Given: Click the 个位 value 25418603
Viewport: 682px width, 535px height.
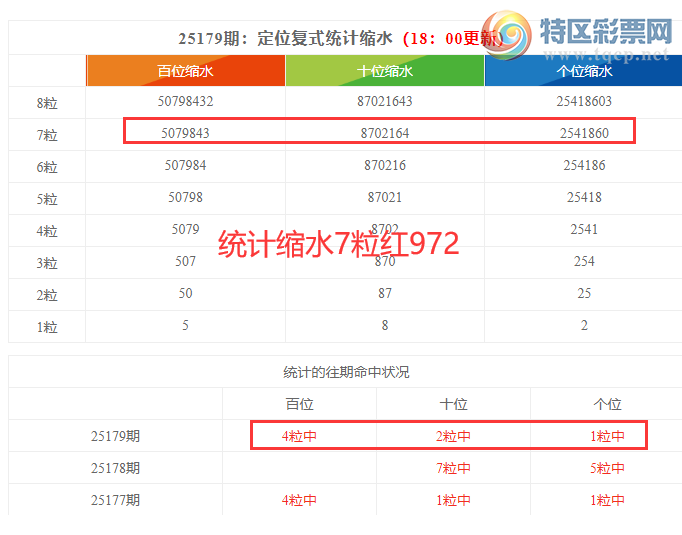Looking at the screenshot, I should pos(584,102).
